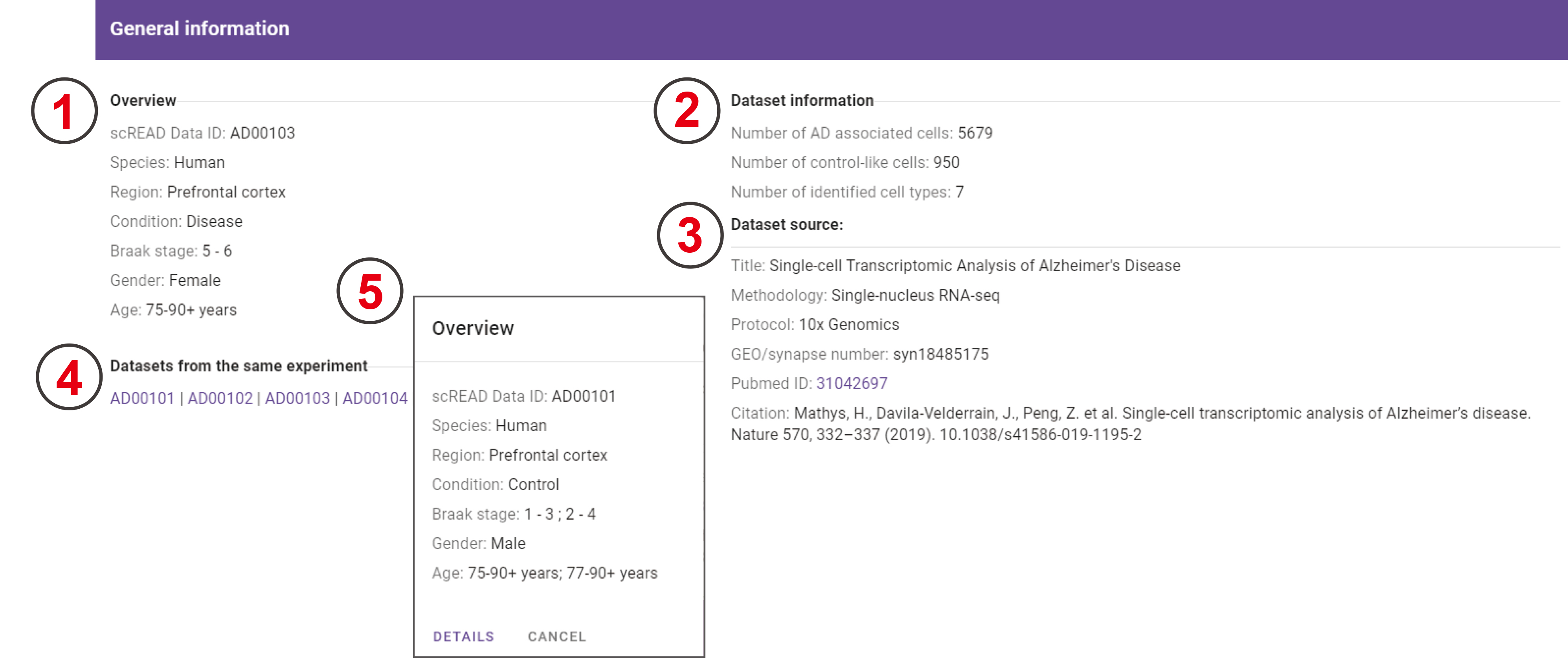The image size is (1568, 667).
Task: Click the synapse number syn18485175
Action: (x=940, y=354)
